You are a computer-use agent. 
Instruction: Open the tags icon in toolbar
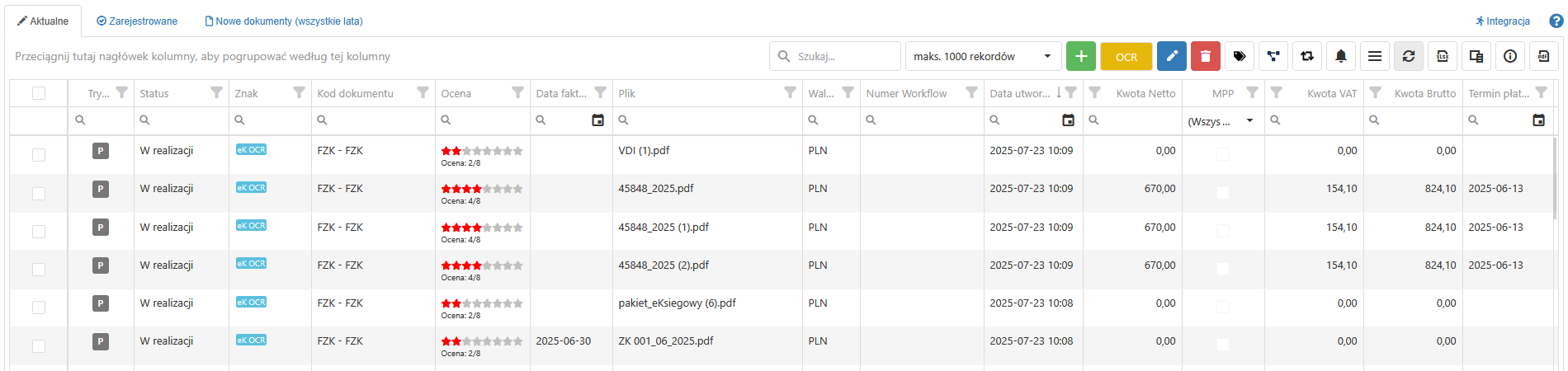tap(1240, 56)
